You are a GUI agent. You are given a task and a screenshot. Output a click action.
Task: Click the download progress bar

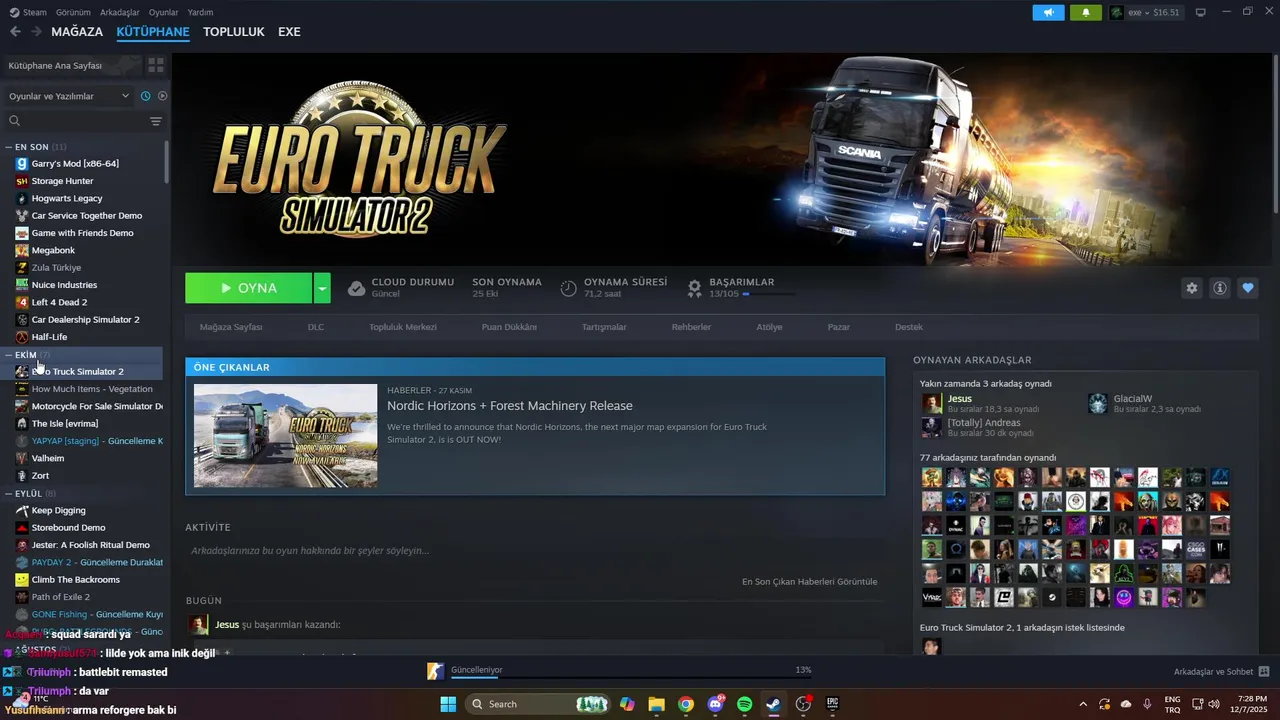click(x=631, y=677)
